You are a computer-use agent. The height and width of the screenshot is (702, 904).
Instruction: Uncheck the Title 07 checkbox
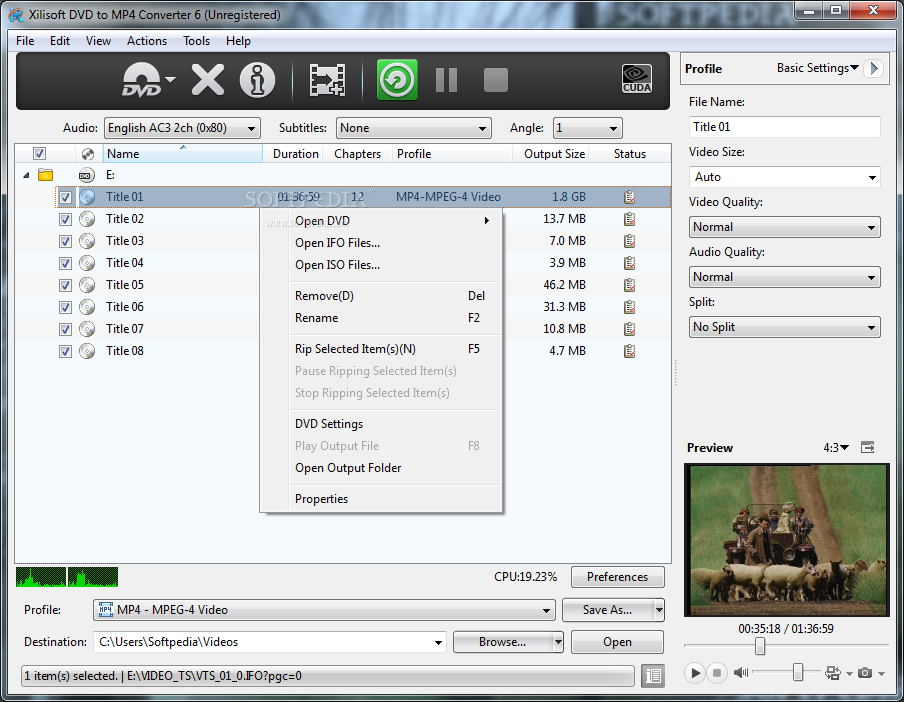pyautogui.click(x=65, y=329)
